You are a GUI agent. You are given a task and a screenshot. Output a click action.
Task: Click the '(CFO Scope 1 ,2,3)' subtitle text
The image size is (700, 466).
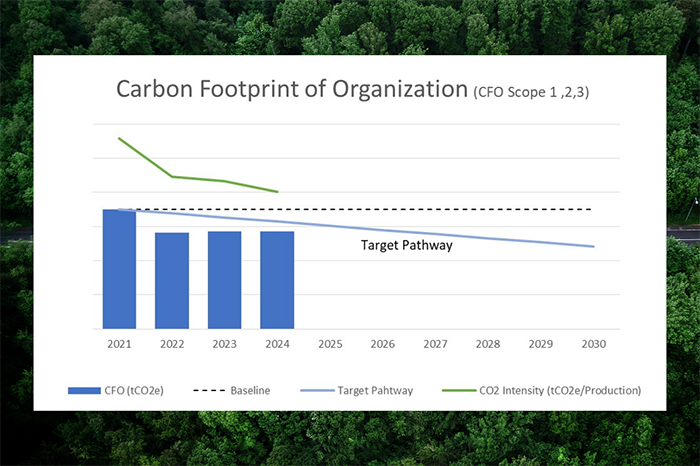[531, 92]
